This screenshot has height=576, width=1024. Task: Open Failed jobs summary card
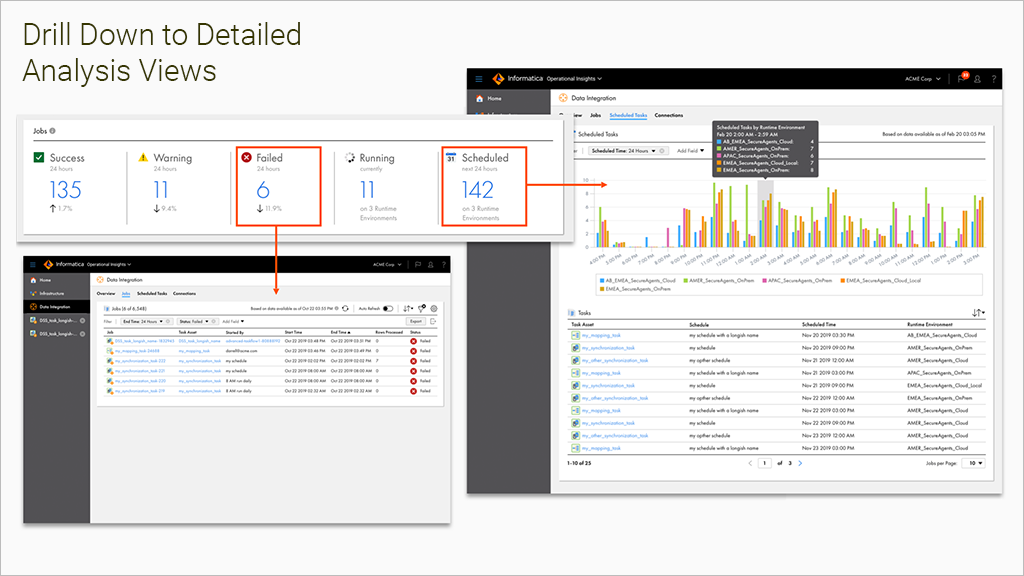coord(278,186)
